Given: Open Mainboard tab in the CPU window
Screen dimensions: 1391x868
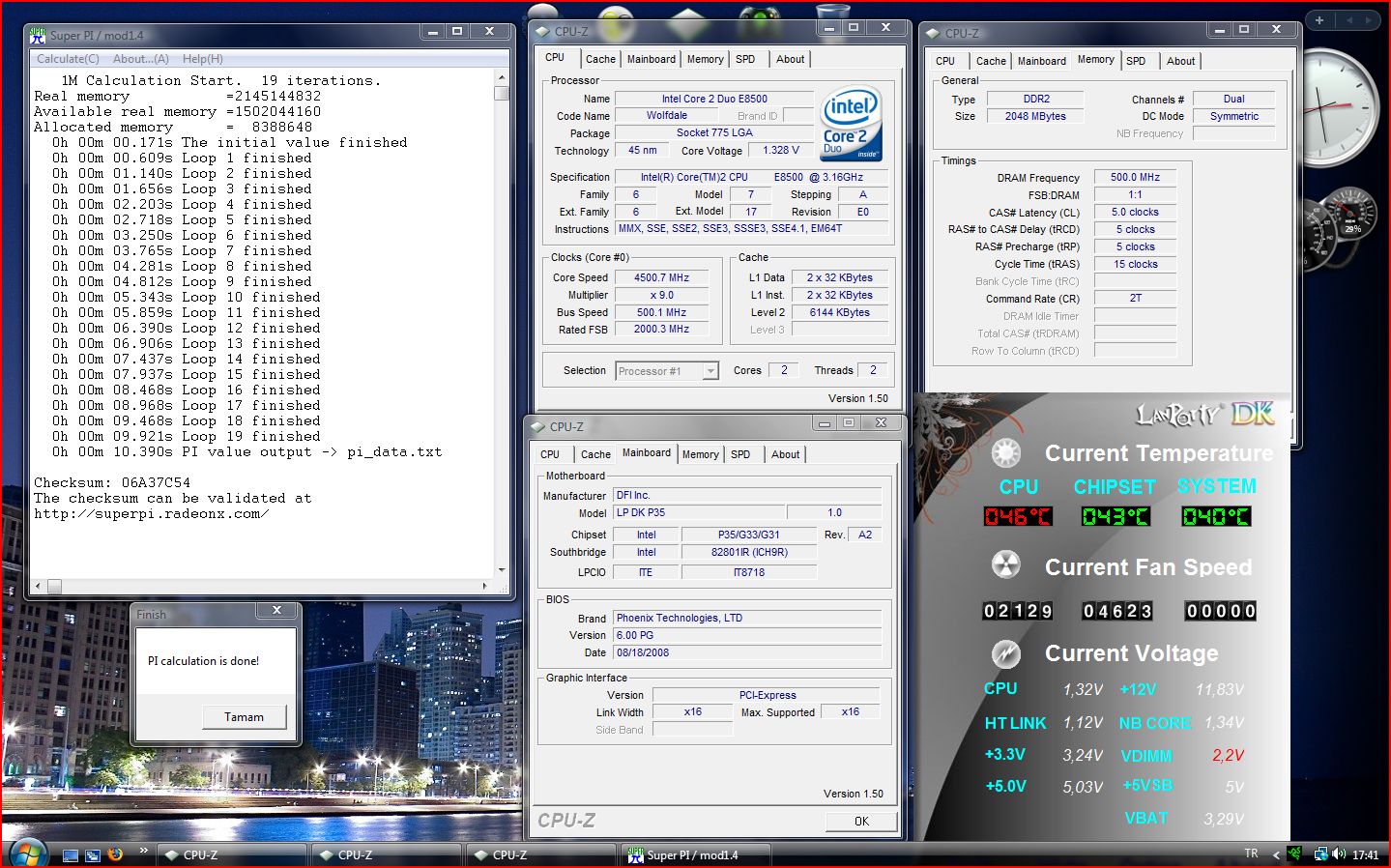Looking at the screenshot, I should pyautogui.click(x=652, y=59).
